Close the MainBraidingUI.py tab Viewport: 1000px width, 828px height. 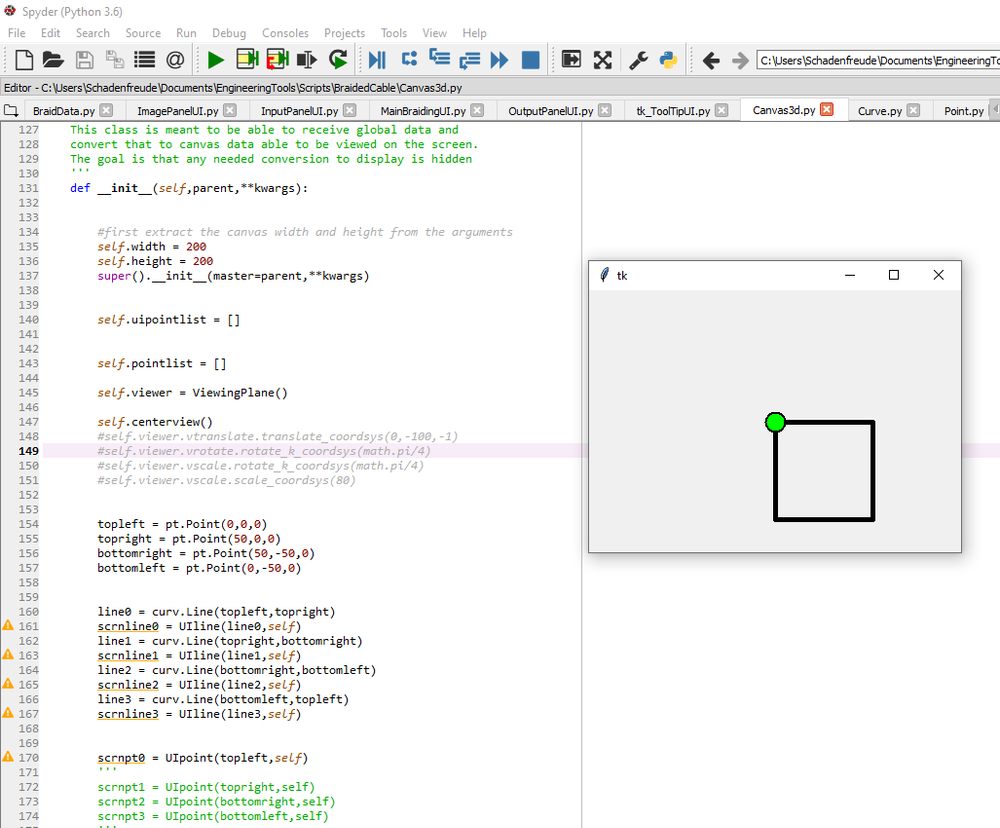coord(477,110)
